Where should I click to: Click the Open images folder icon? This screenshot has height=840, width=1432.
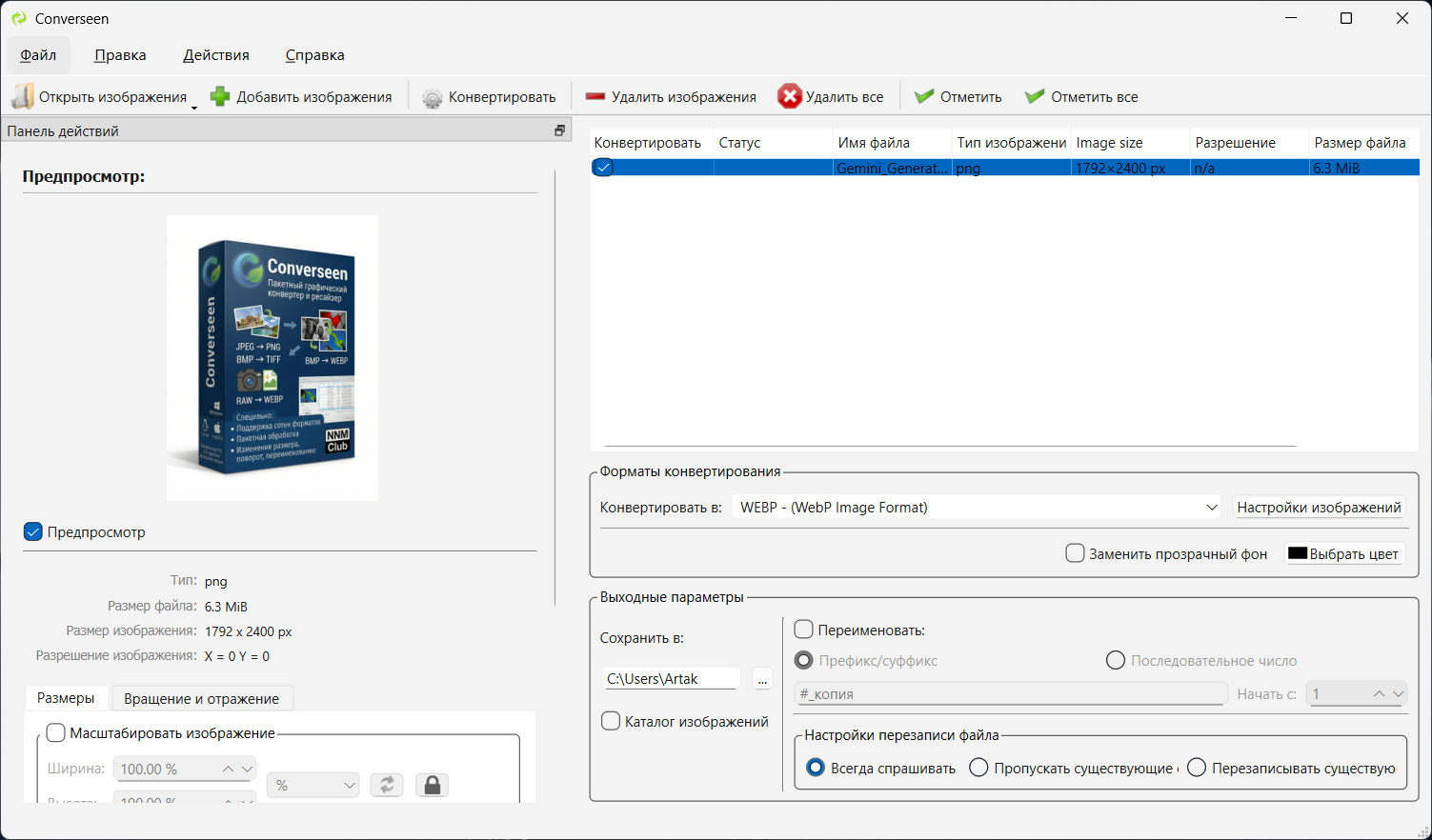[23, 96]
